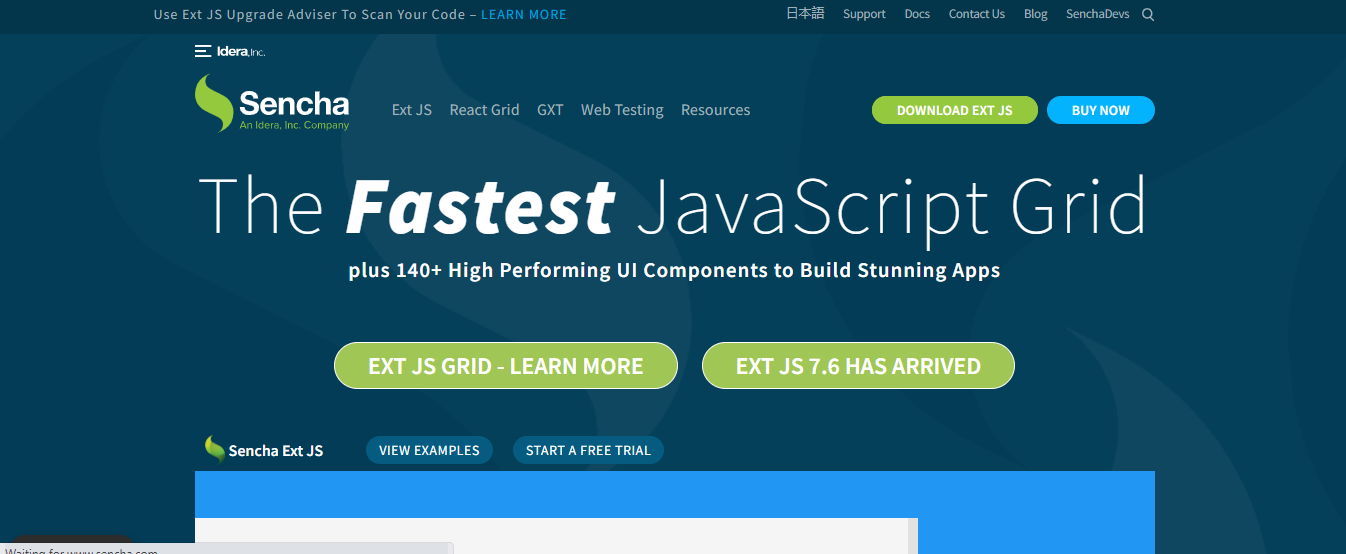This screenshot has width=1346, height=554.
Task: Open the search magnifier icon
Action: 1148,15
